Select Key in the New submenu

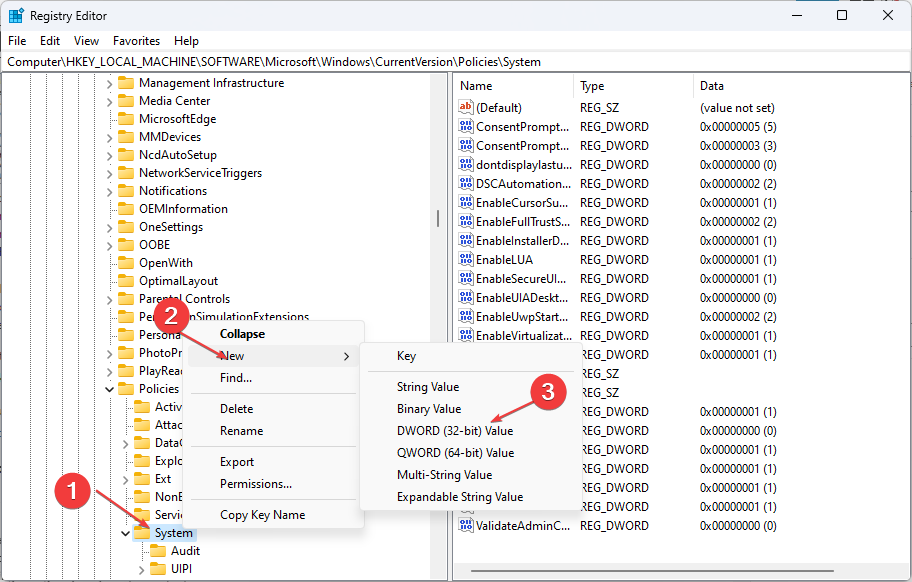click(x=471, y=356)
